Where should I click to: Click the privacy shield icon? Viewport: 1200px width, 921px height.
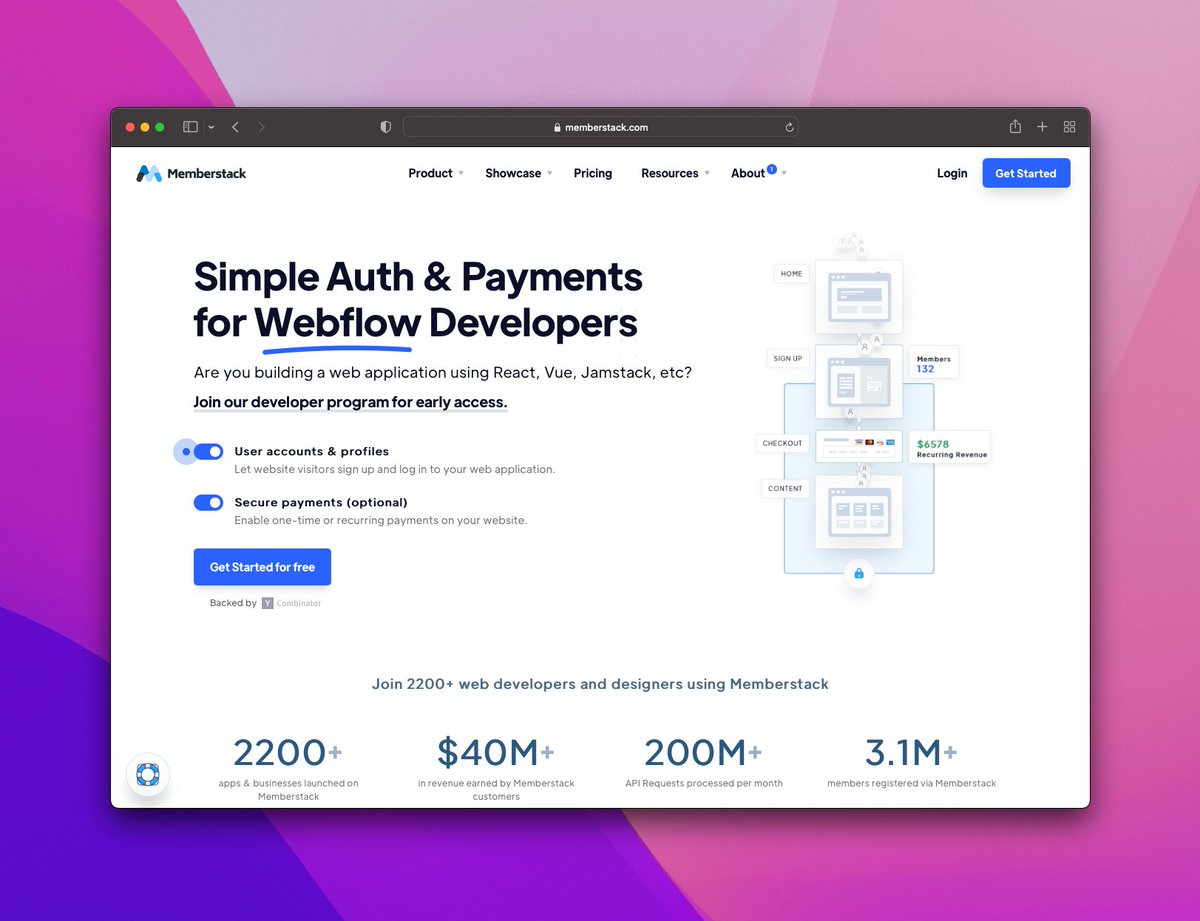pos(386,127)
